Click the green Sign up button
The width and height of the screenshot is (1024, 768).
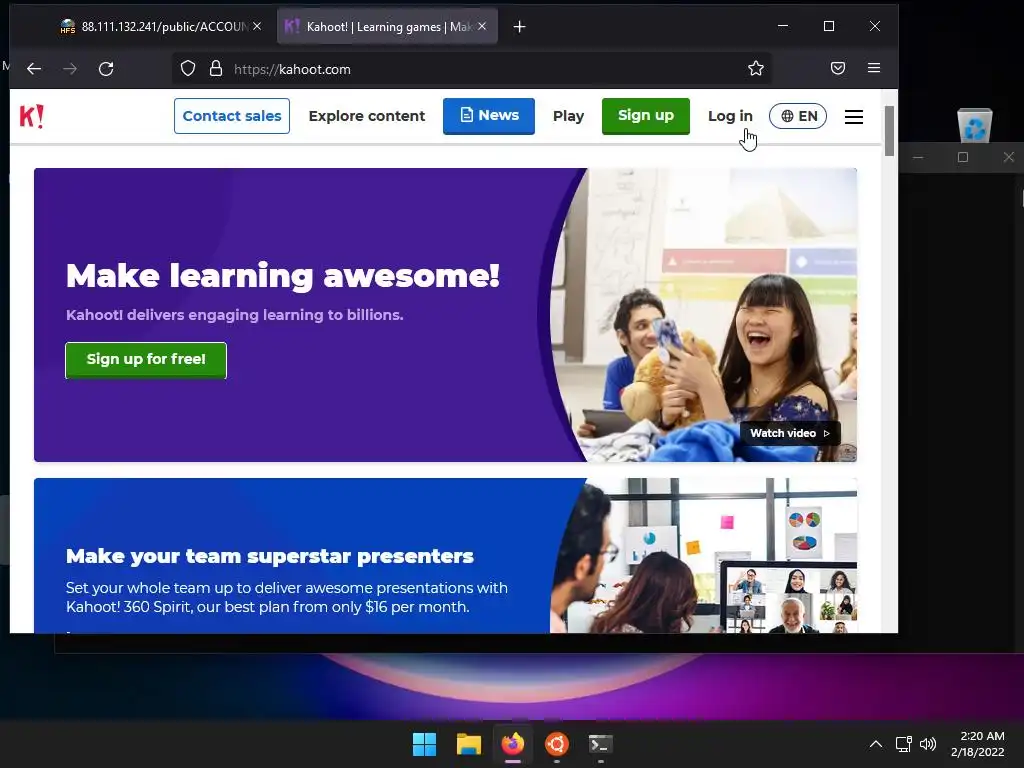(x=646, y=116)
